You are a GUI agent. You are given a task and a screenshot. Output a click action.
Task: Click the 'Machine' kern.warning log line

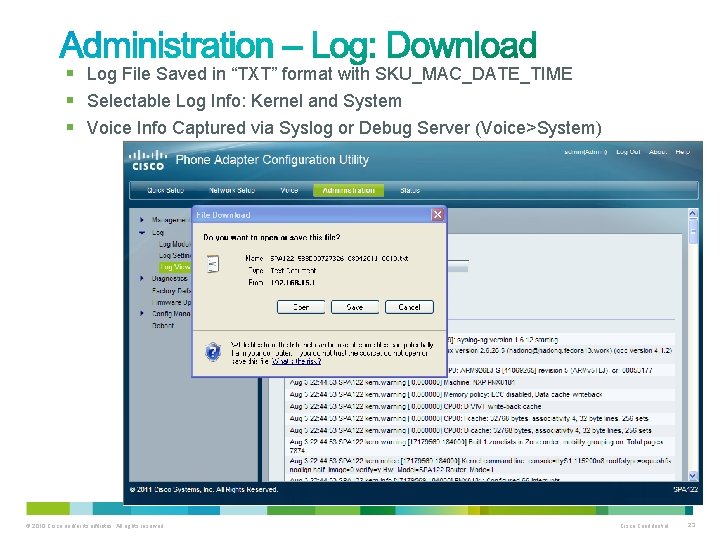481,382
